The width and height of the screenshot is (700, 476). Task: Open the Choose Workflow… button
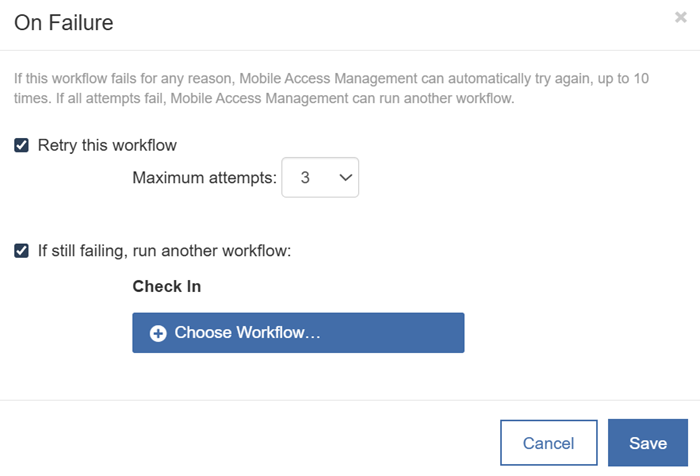298,333
